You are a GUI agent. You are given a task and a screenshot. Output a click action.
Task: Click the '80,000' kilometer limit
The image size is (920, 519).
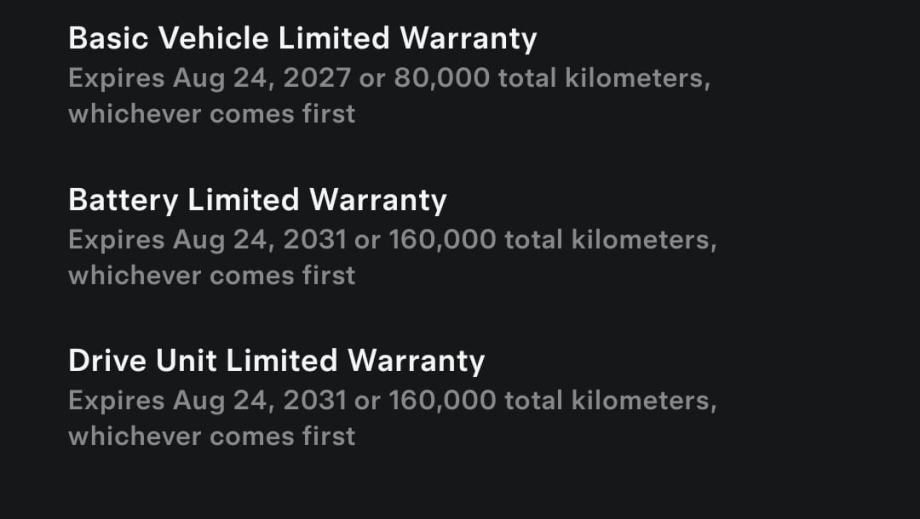point(442,79)
